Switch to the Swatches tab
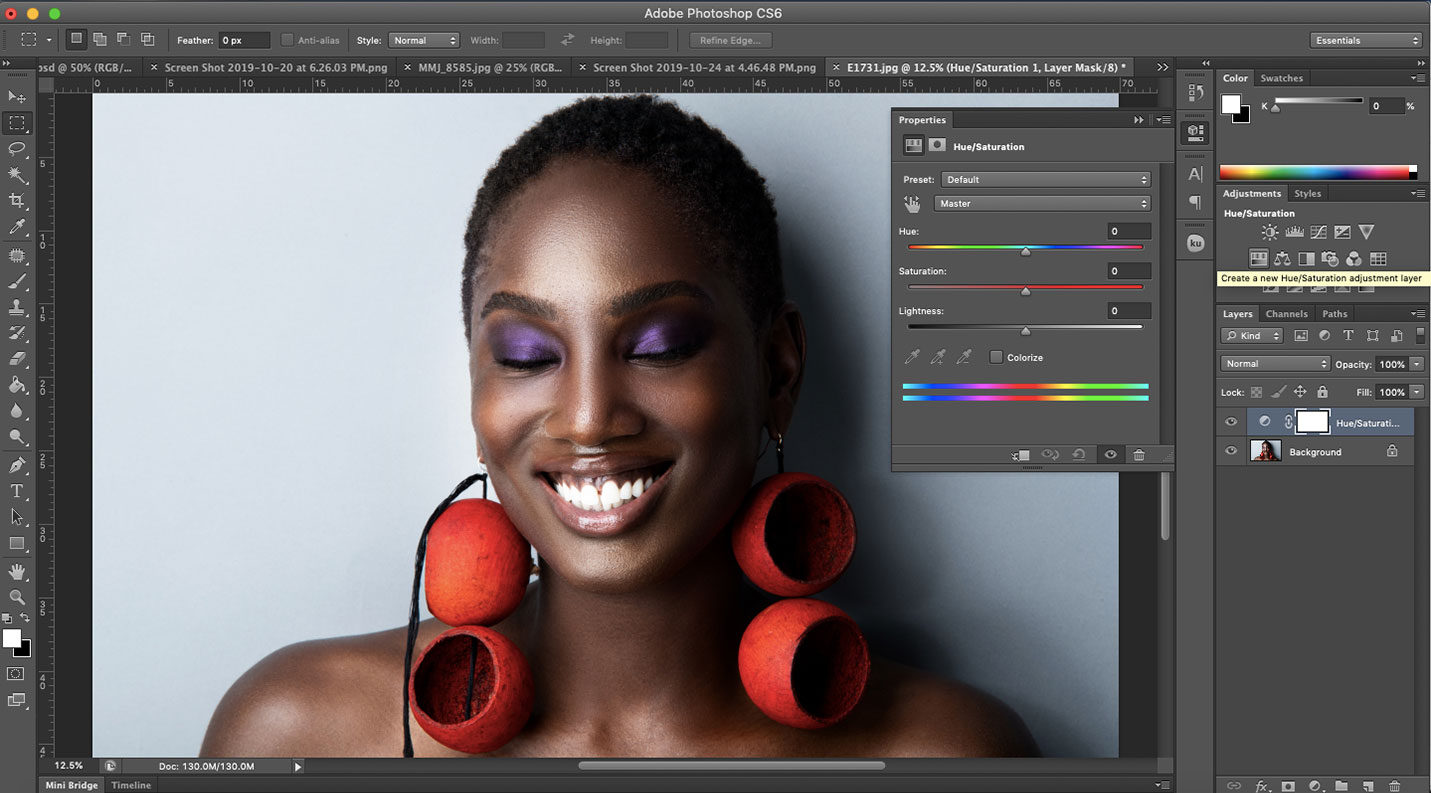Viewport: 1431px width, 793px height. click(x=1281, y=78)
